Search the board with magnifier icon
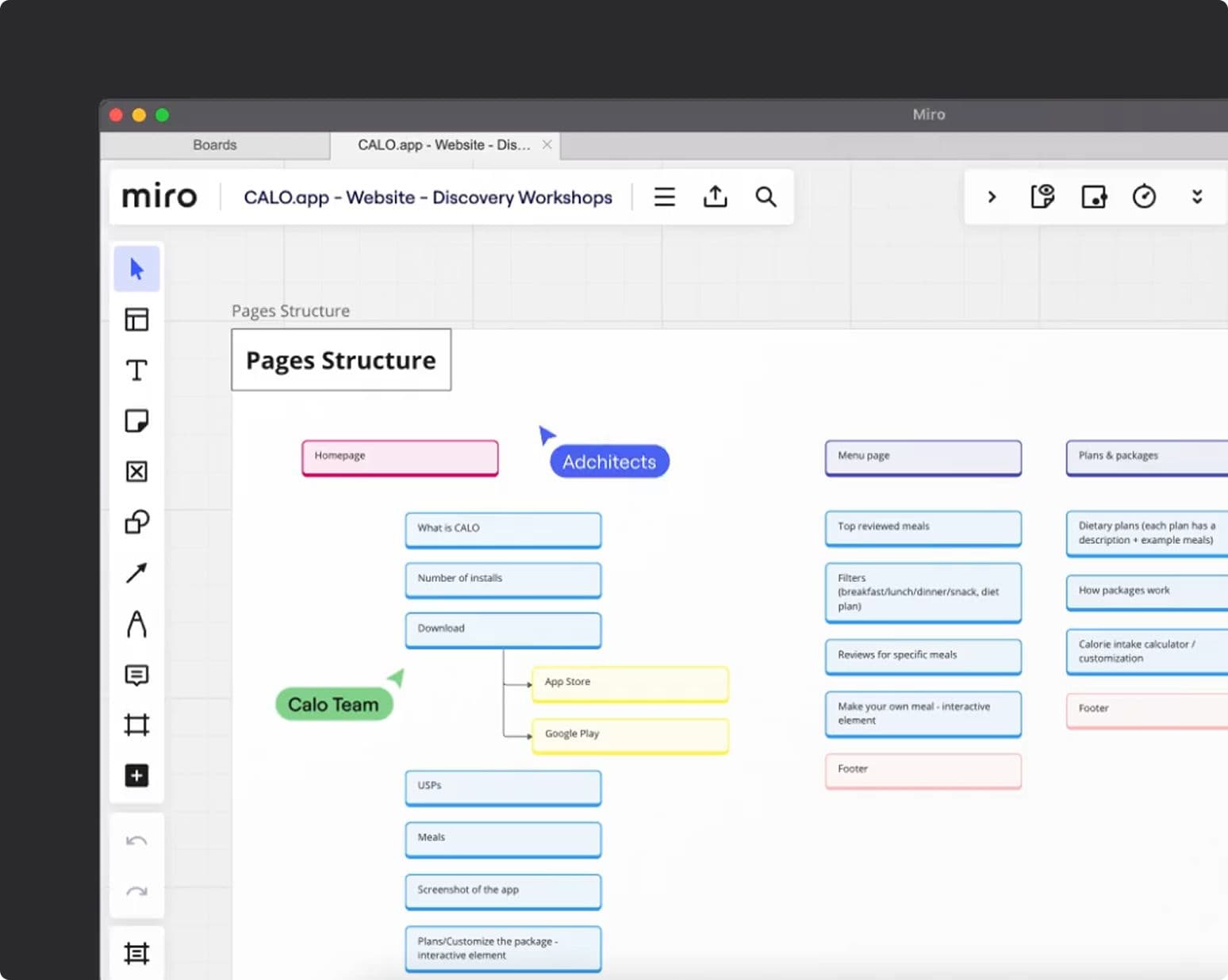1228x980 pixels. pyautogui.click(x=766, y=197)
